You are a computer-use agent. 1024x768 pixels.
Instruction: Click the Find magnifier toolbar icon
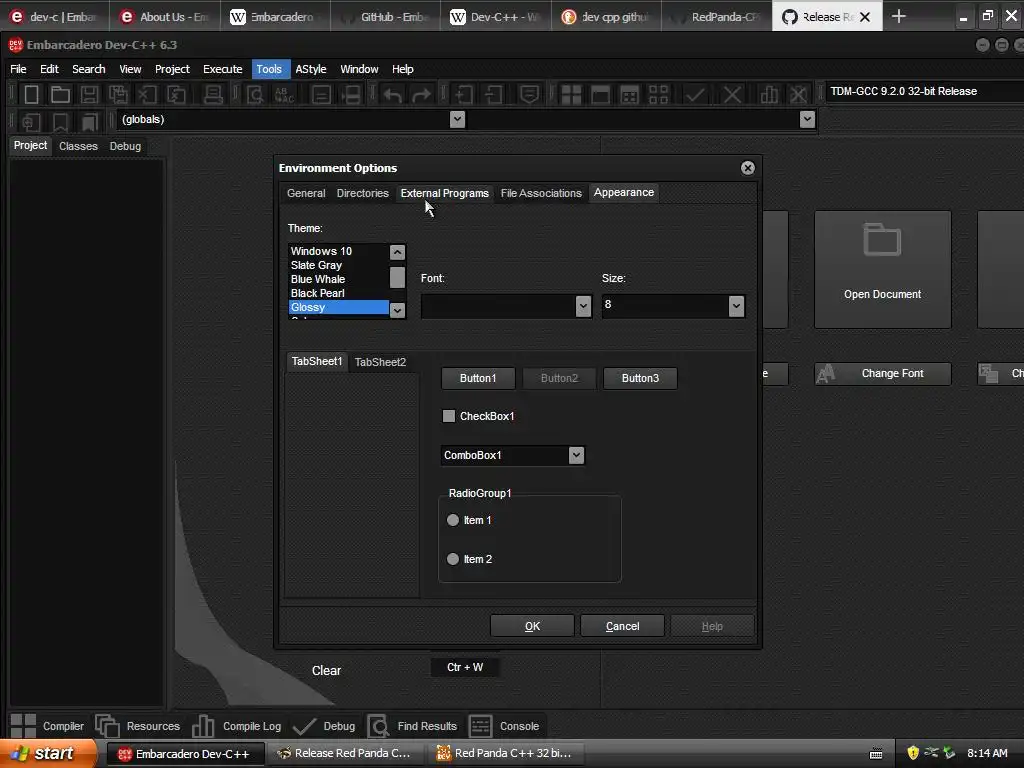pos(255,95)
